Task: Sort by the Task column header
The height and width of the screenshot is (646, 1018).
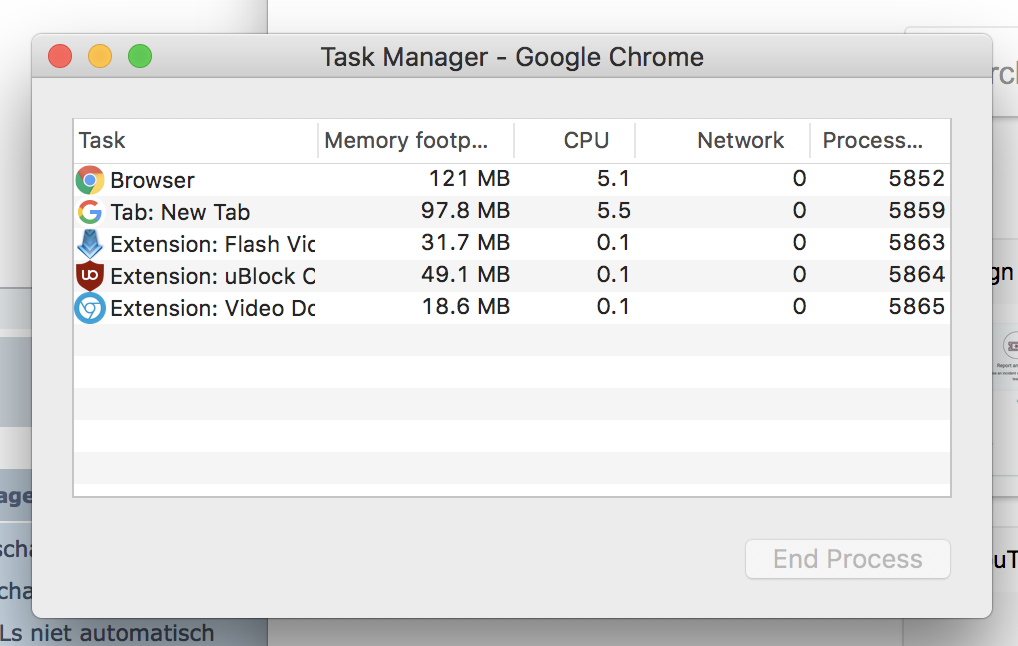Action: coord(195,140)
